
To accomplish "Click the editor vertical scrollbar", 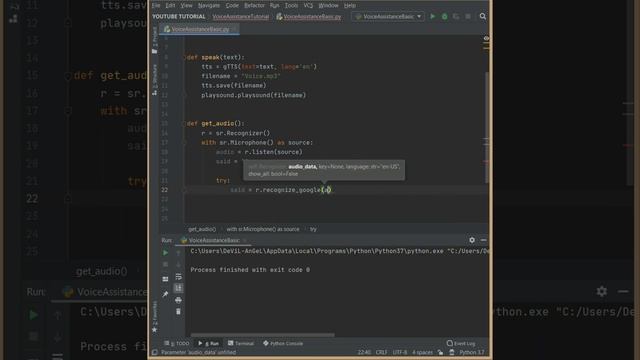I will click(x=486, y=127).
